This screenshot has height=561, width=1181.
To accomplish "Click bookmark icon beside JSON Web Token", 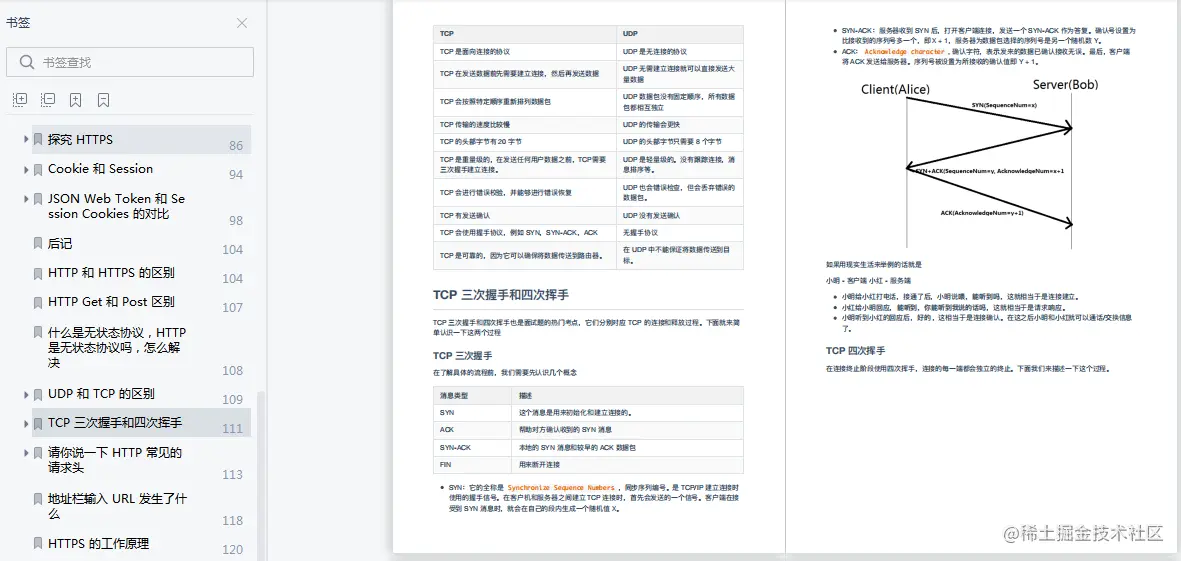I will [38, 199].
